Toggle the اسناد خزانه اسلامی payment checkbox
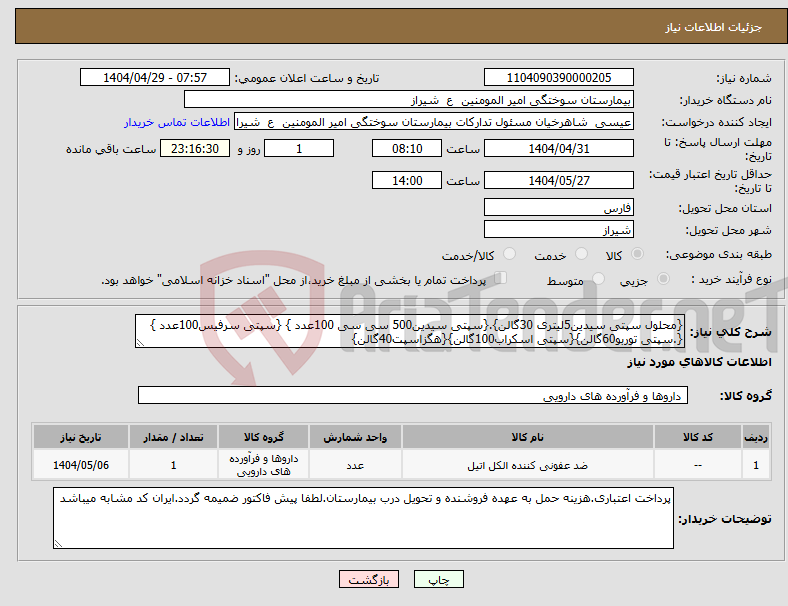 pos(501,278)
